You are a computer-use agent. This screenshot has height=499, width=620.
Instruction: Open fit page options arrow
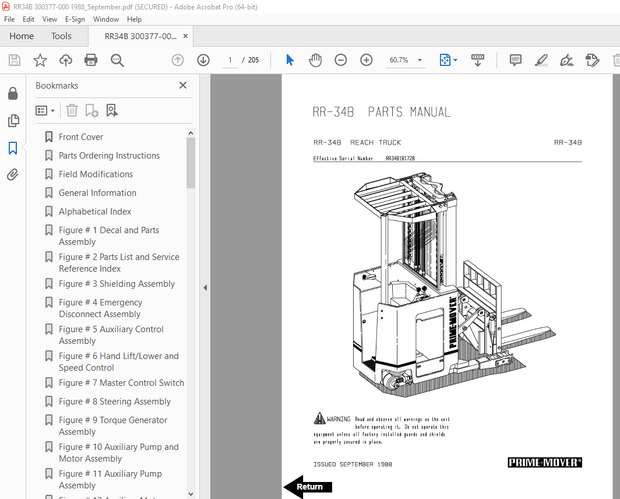click(x=456, y=60)
